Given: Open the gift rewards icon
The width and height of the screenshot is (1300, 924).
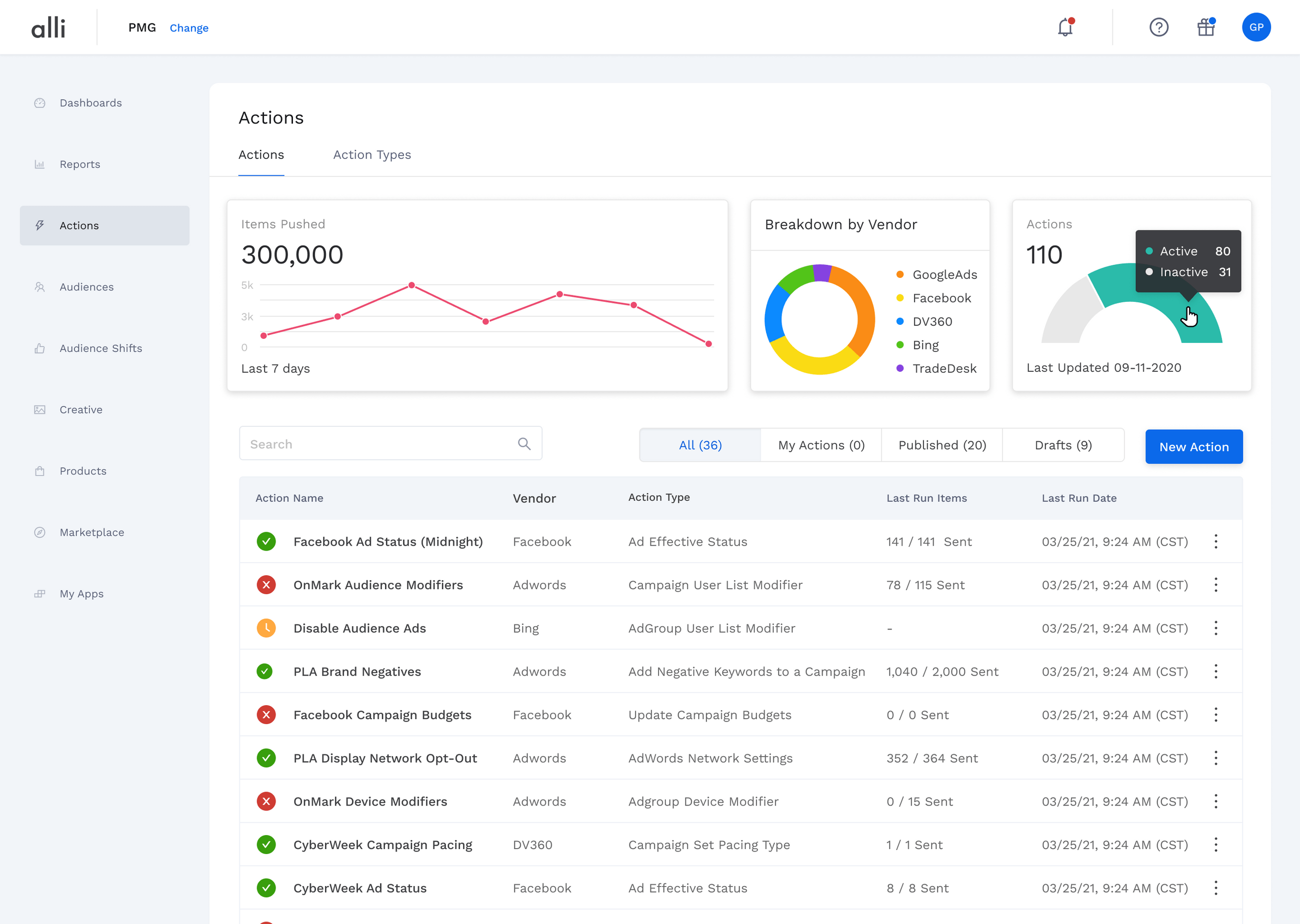Looking at the screenshot, I should click(x=1205, y=27).
